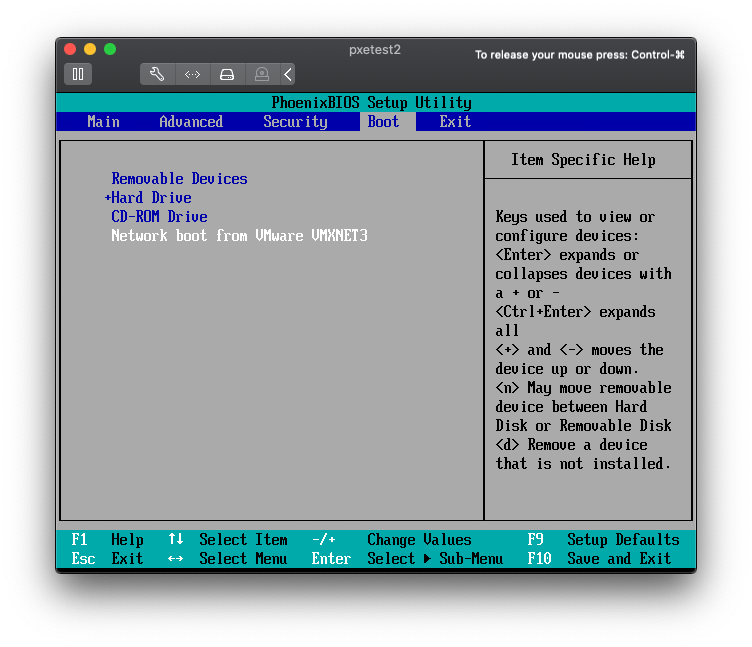The height and width of the screenshot is (647, 752).
Task: Collapse the toolbar with the left chevron
Action: coord(288,74)
